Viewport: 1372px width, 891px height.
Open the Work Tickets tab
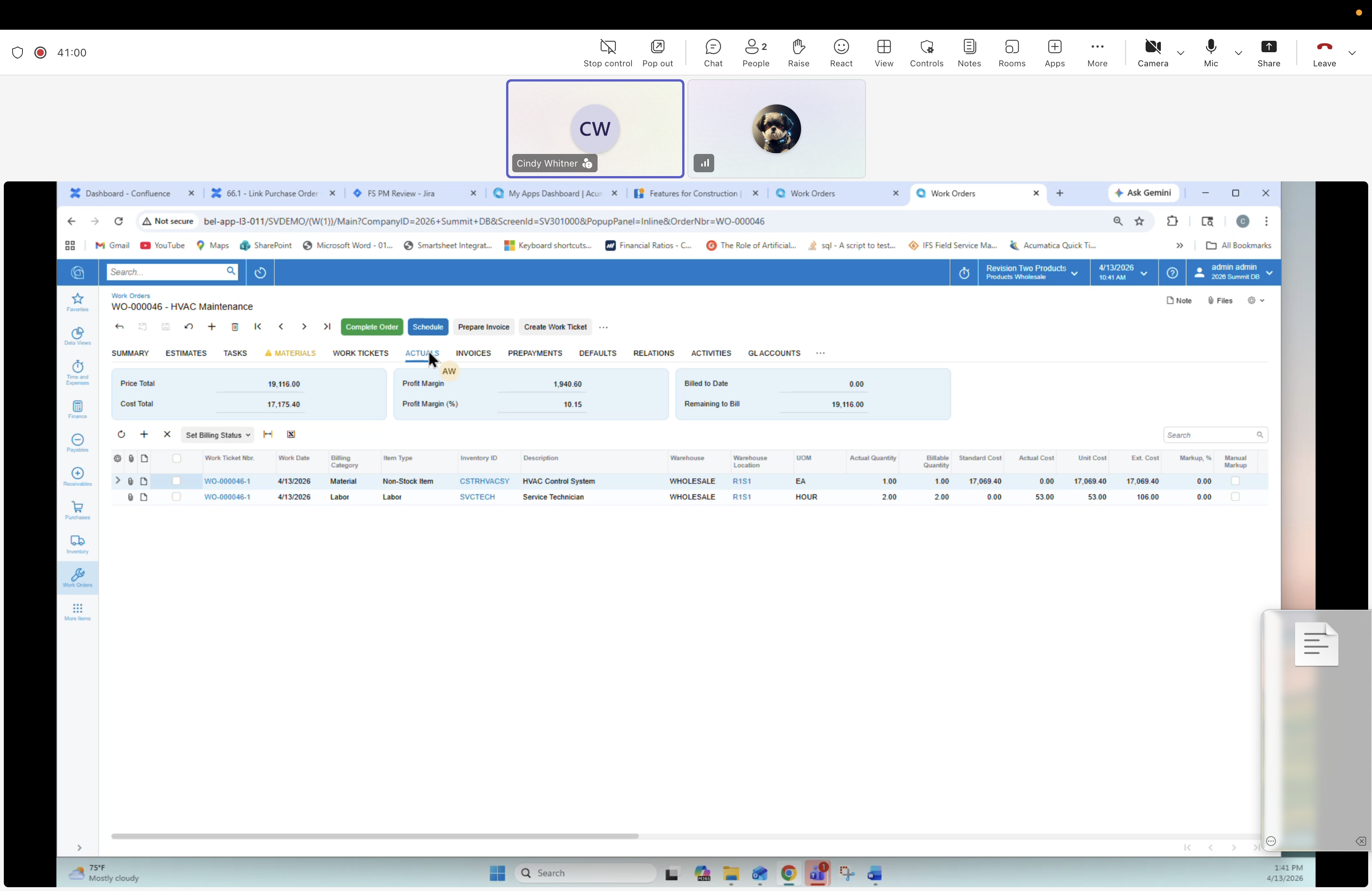pyautogui.click(x=360, y=353)
